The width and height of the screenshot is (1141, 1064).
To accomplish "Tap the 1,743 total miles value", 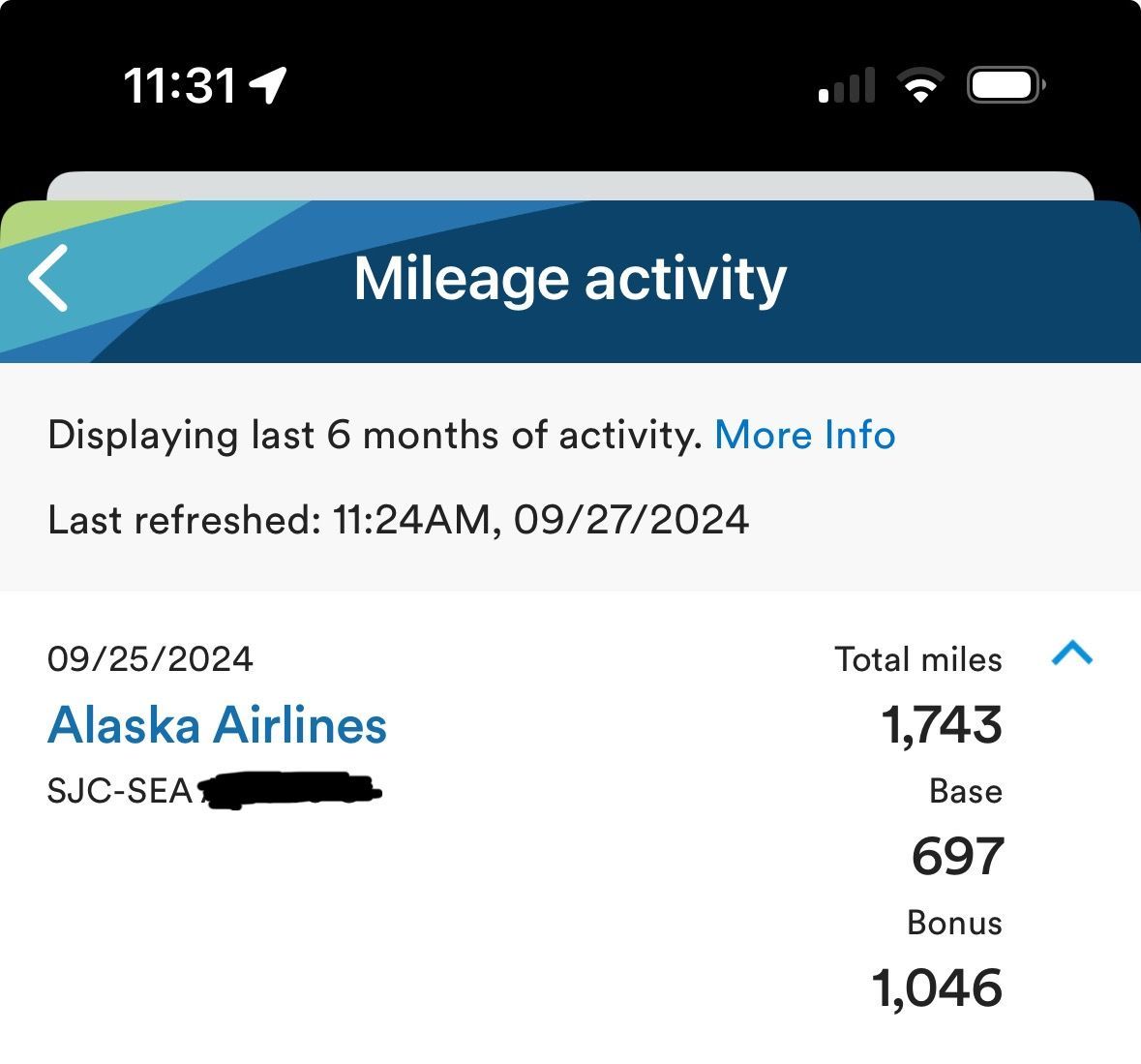I will coord(941,725).
